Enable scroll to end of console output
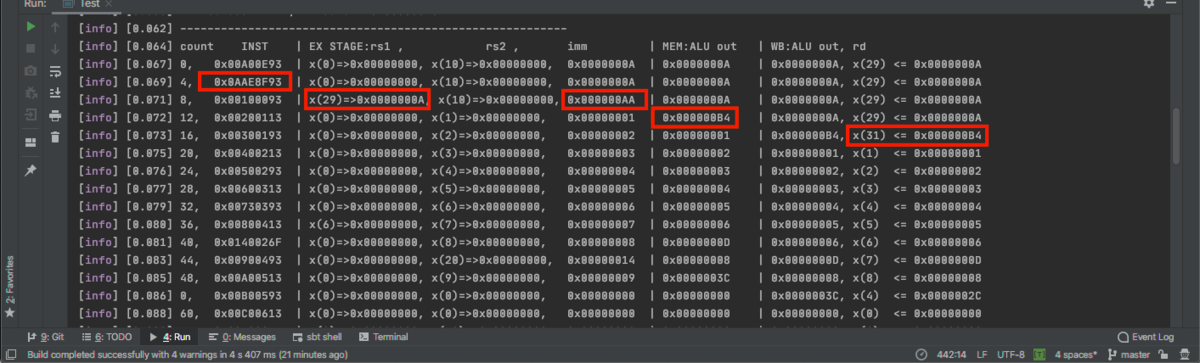Image resolution: width=1200 pixels, height=363 pixels. point(55,93)
